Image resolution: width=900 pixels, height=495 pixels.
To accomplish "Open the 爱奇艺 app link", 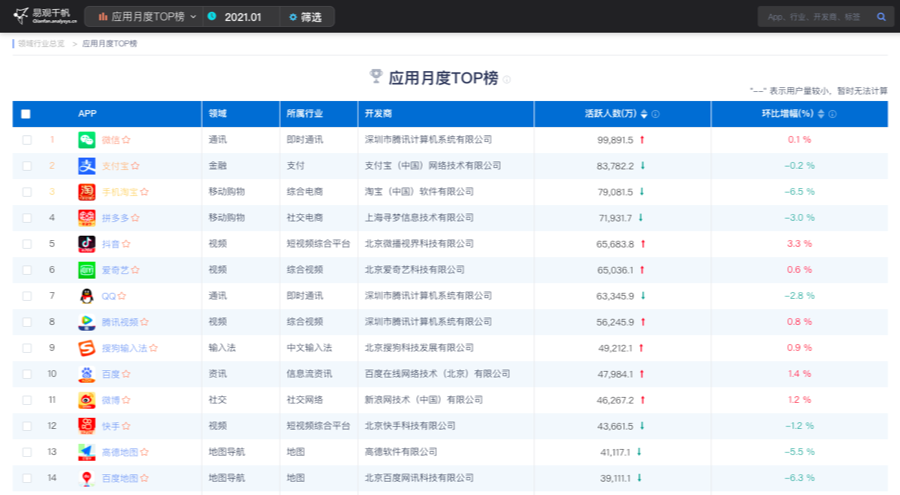I will pyautogui.click(x=115, y=270).
